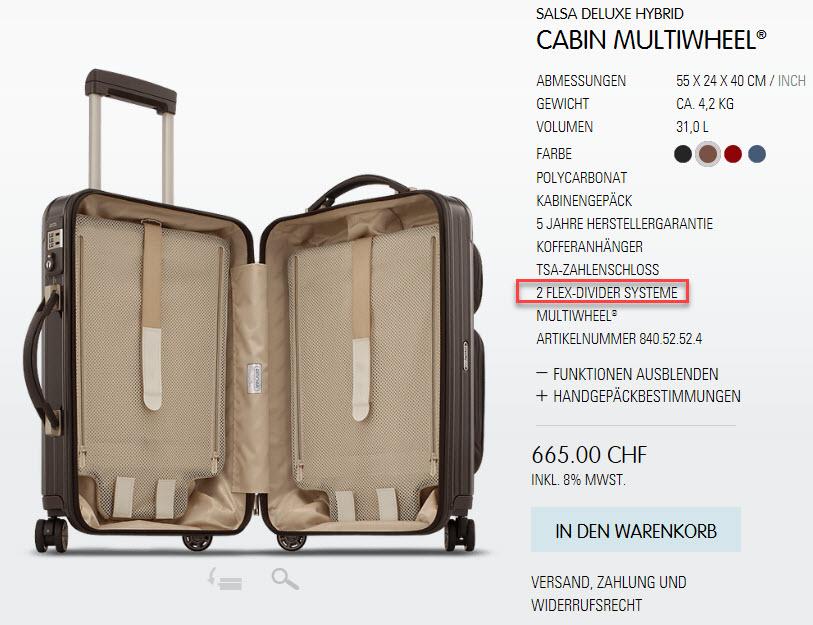Click the plus icon before Handgepäckbestimmungen

[x=541, y=396]
